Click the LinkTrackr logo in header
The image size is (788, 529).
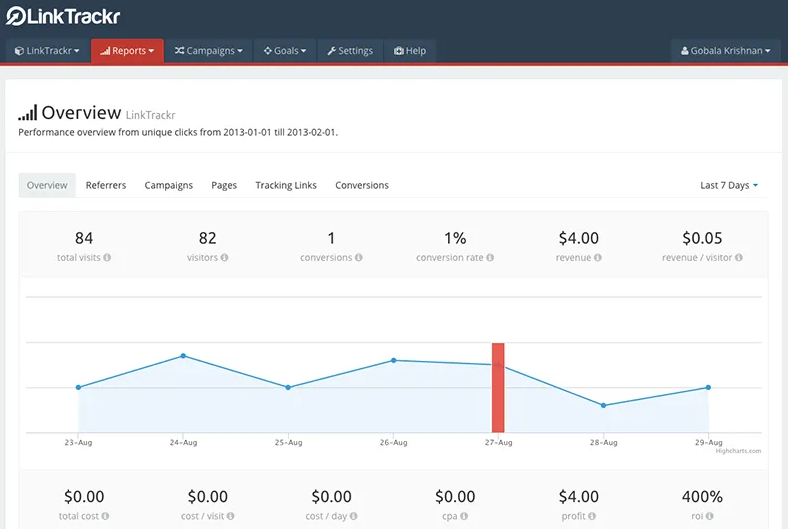click(63, 16)
